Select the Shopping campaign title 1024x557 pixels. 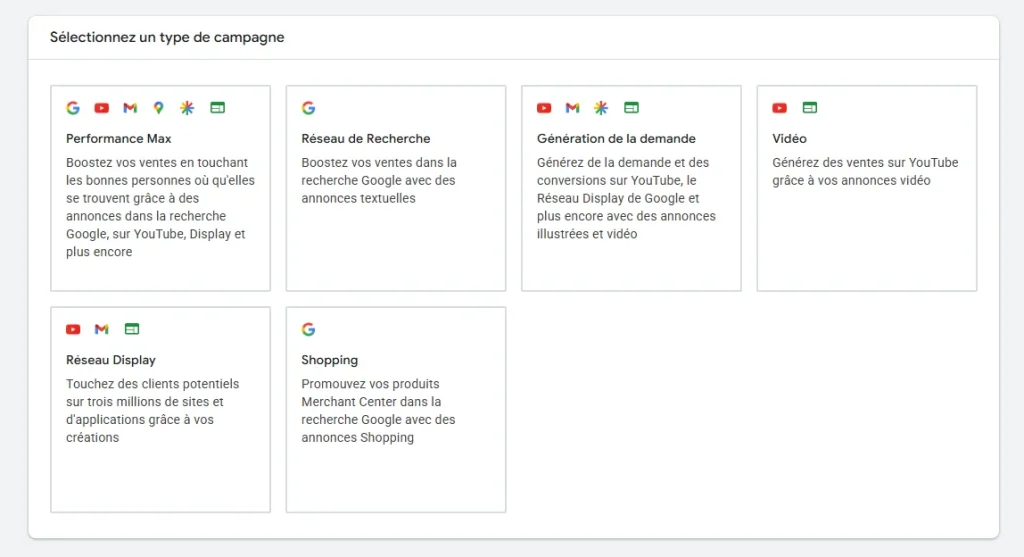tap(329, 360)
